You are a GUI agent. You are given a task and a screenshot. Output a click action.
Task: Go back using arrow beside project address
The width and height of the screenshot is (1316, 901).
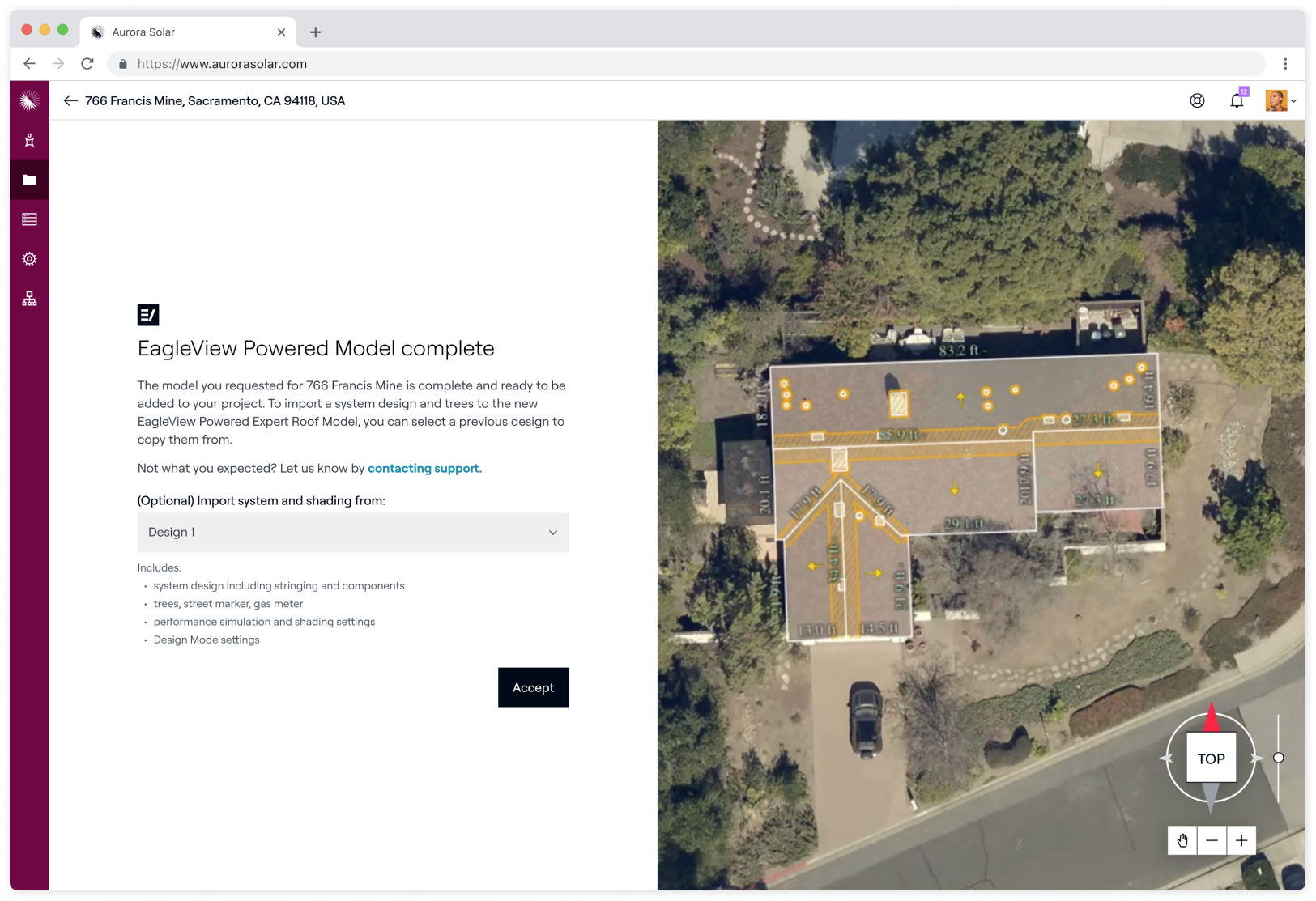pos(70,100)
